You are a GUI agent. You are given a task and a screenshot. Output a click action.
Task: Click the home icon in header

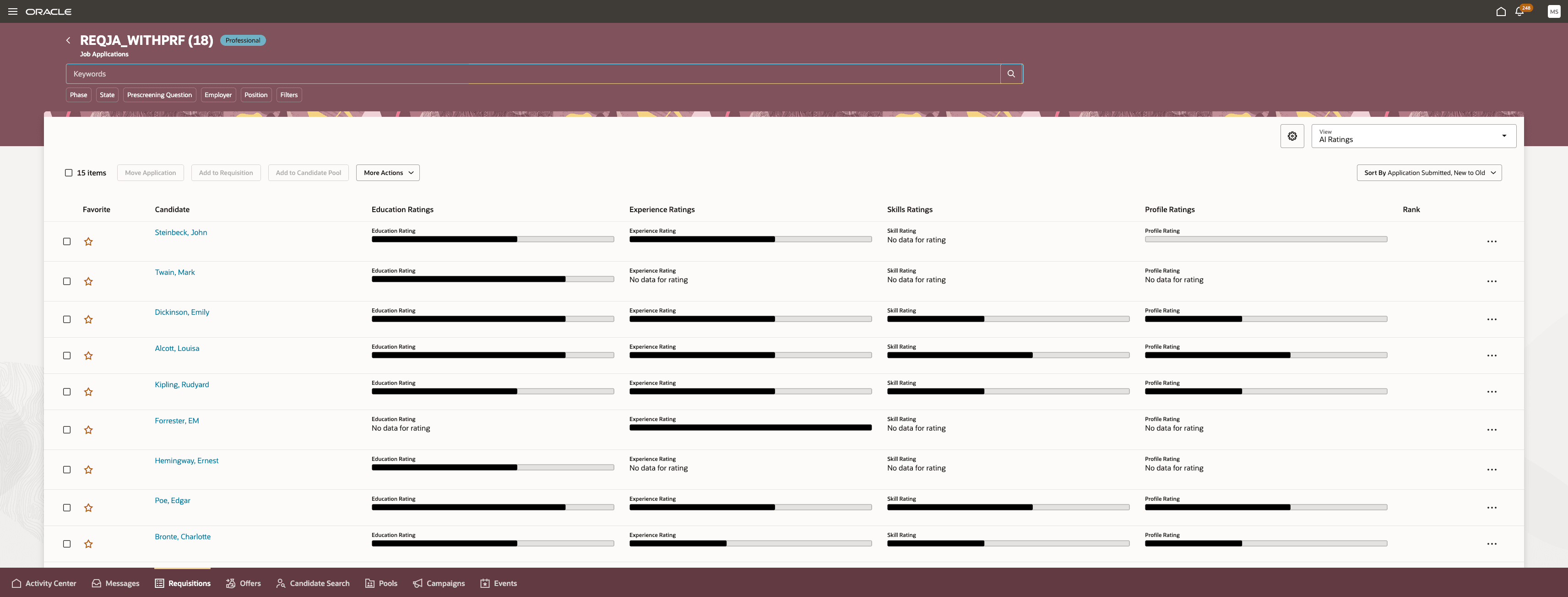pyautogui.click(x=1500, y=11)
